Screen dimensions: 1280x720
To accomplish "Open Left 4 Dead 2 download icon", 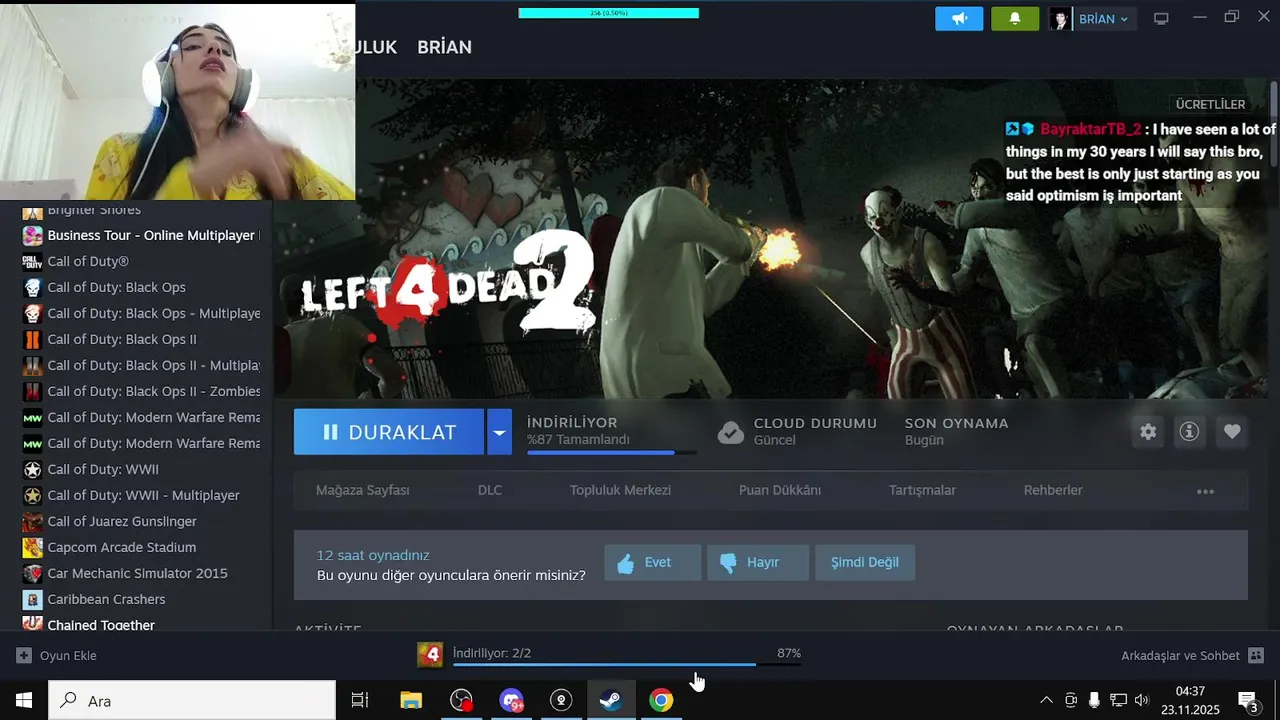I will pyautogui.click(x=430, y=655).
